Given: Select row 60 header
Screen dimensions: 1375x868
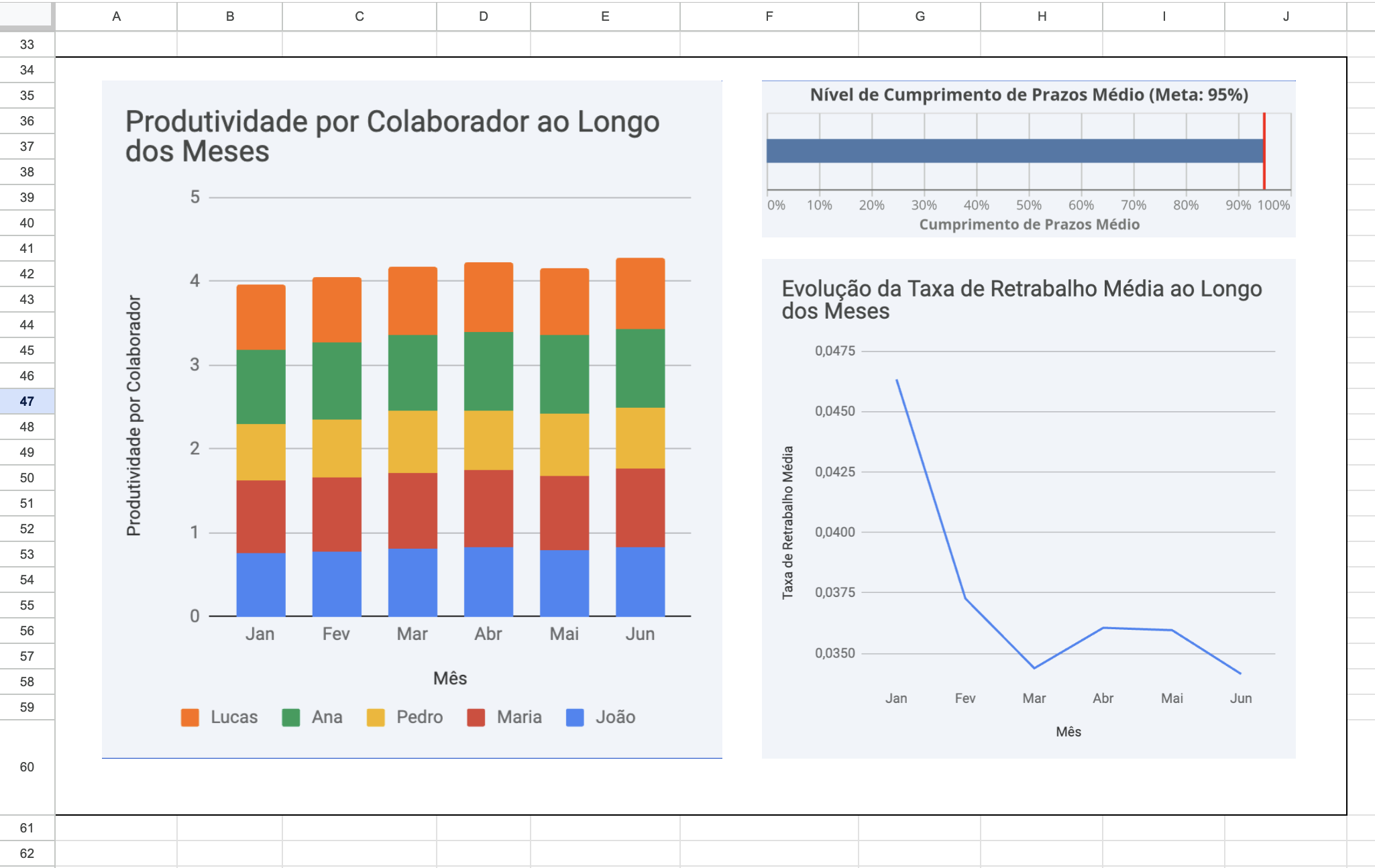Looking at the screenshot, I should (x=27, y=767).
